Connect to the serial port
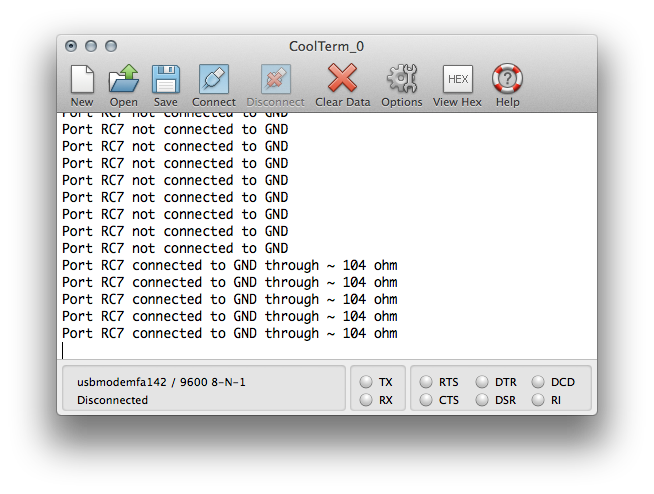654x494 pixels. [214, 79]
